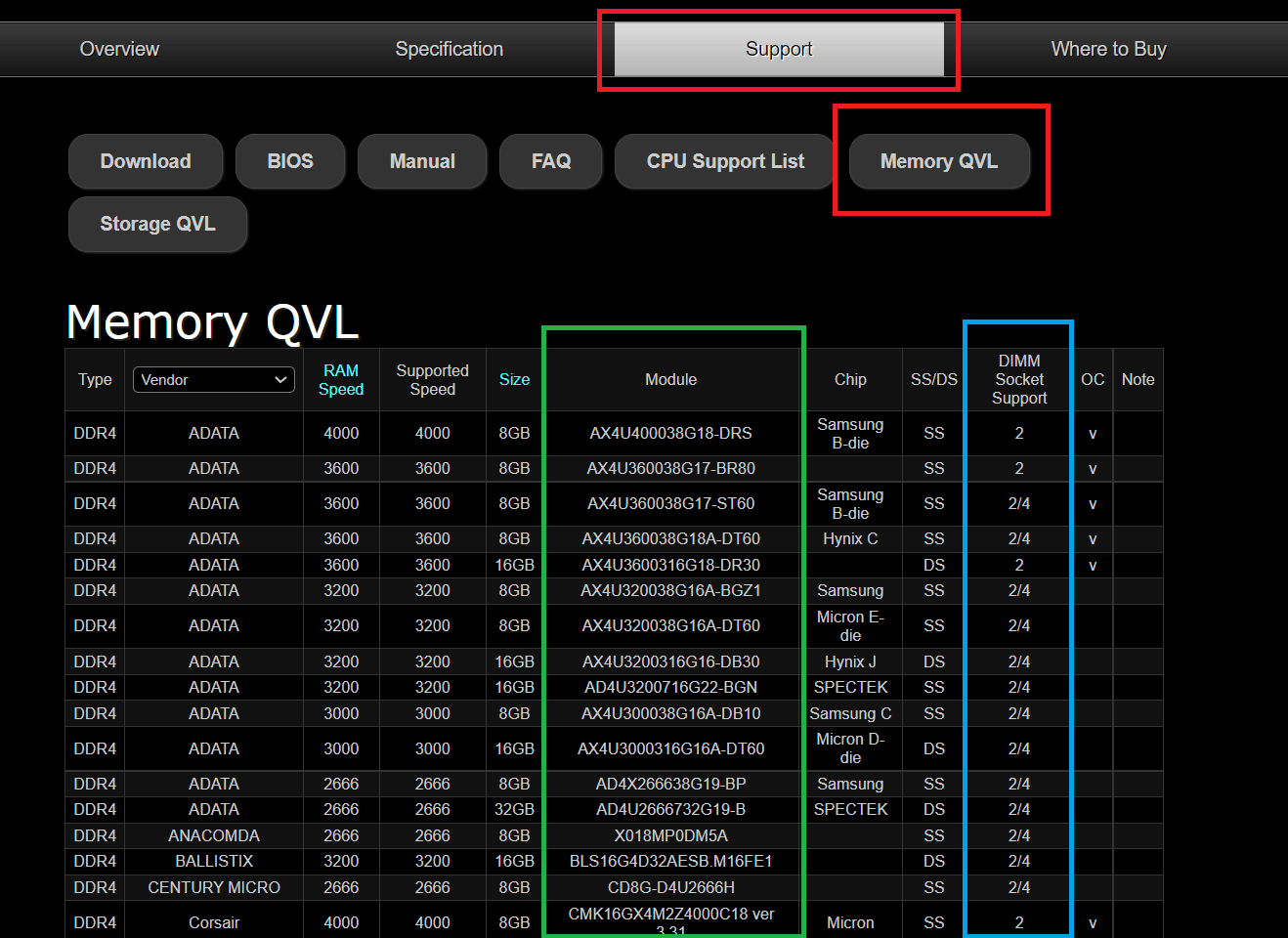
Task: Click the Supported Speed column header
Action: 432,380
